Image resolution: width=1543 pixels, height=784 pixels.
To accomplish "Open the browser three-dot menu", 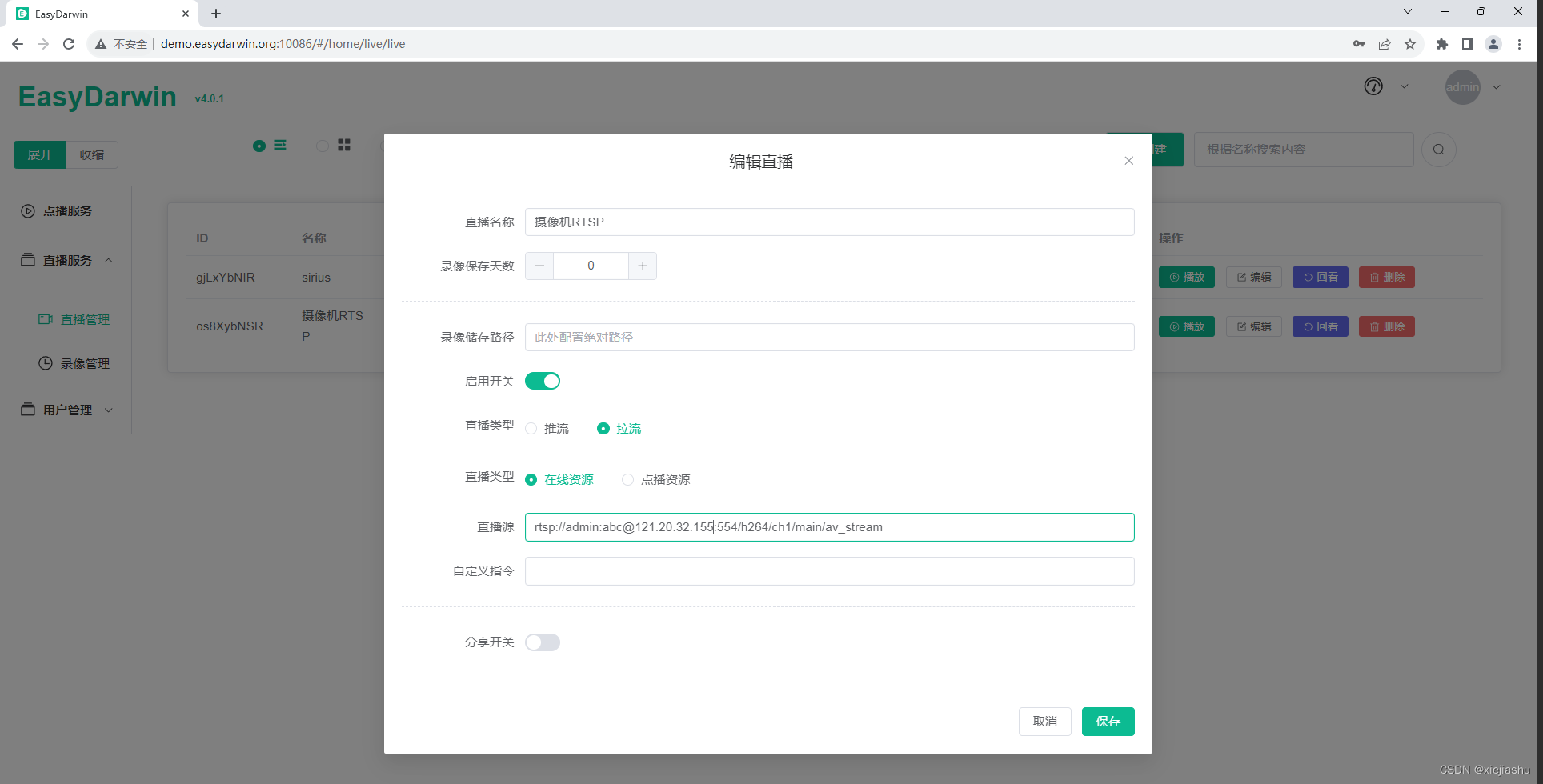I will pyautogui.click(x=1519, y=44).
